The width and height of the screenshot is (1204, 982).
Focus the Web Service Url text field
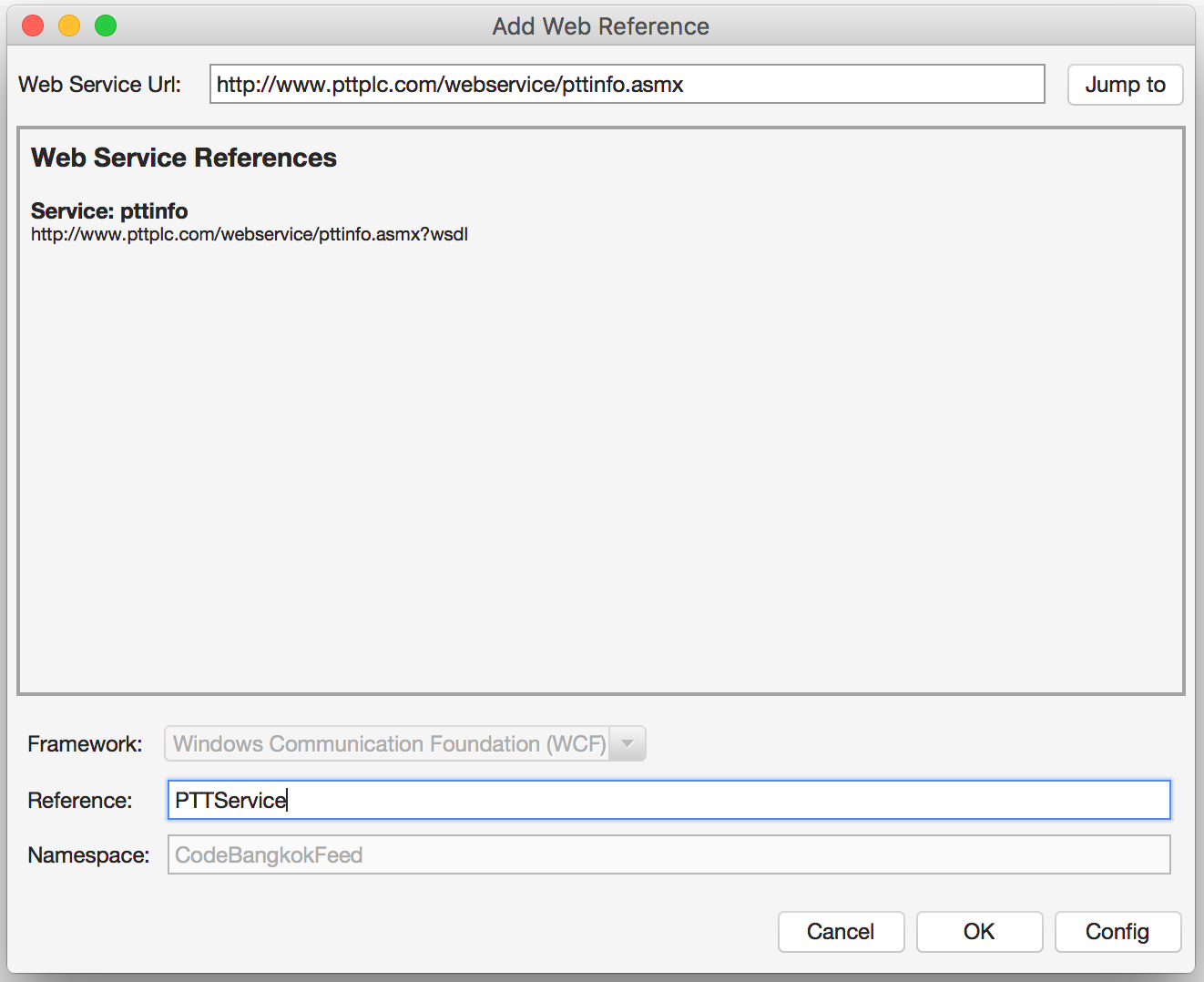click(627, 84)
